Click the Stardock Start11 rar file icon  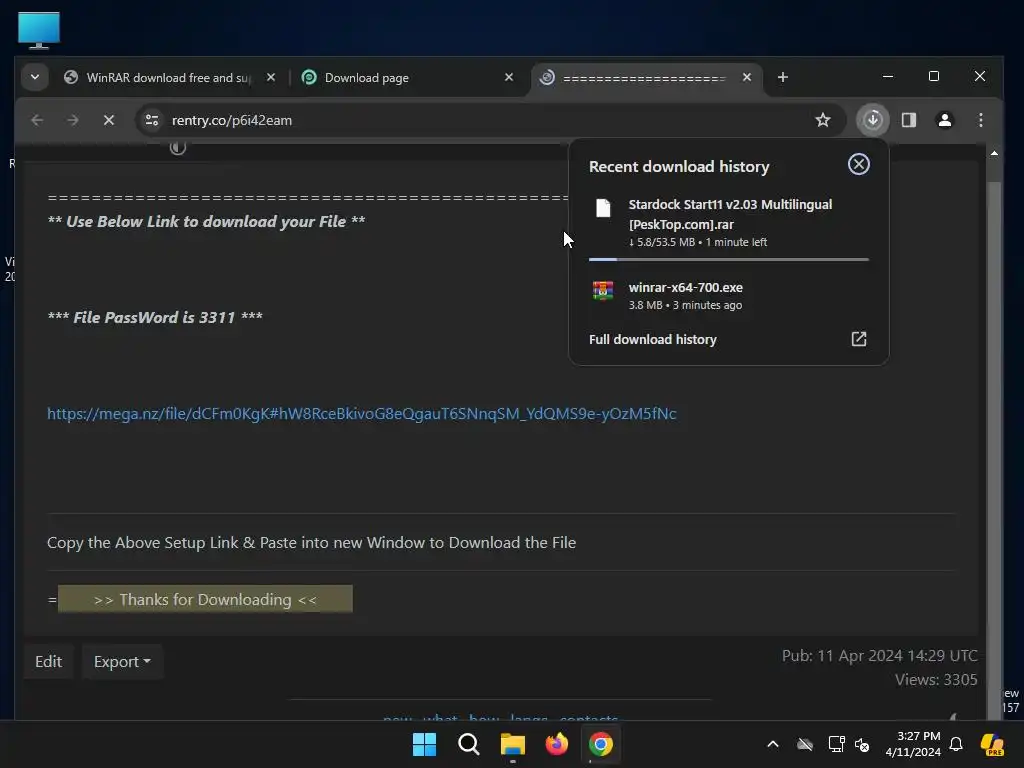click(x=603, y=208)
